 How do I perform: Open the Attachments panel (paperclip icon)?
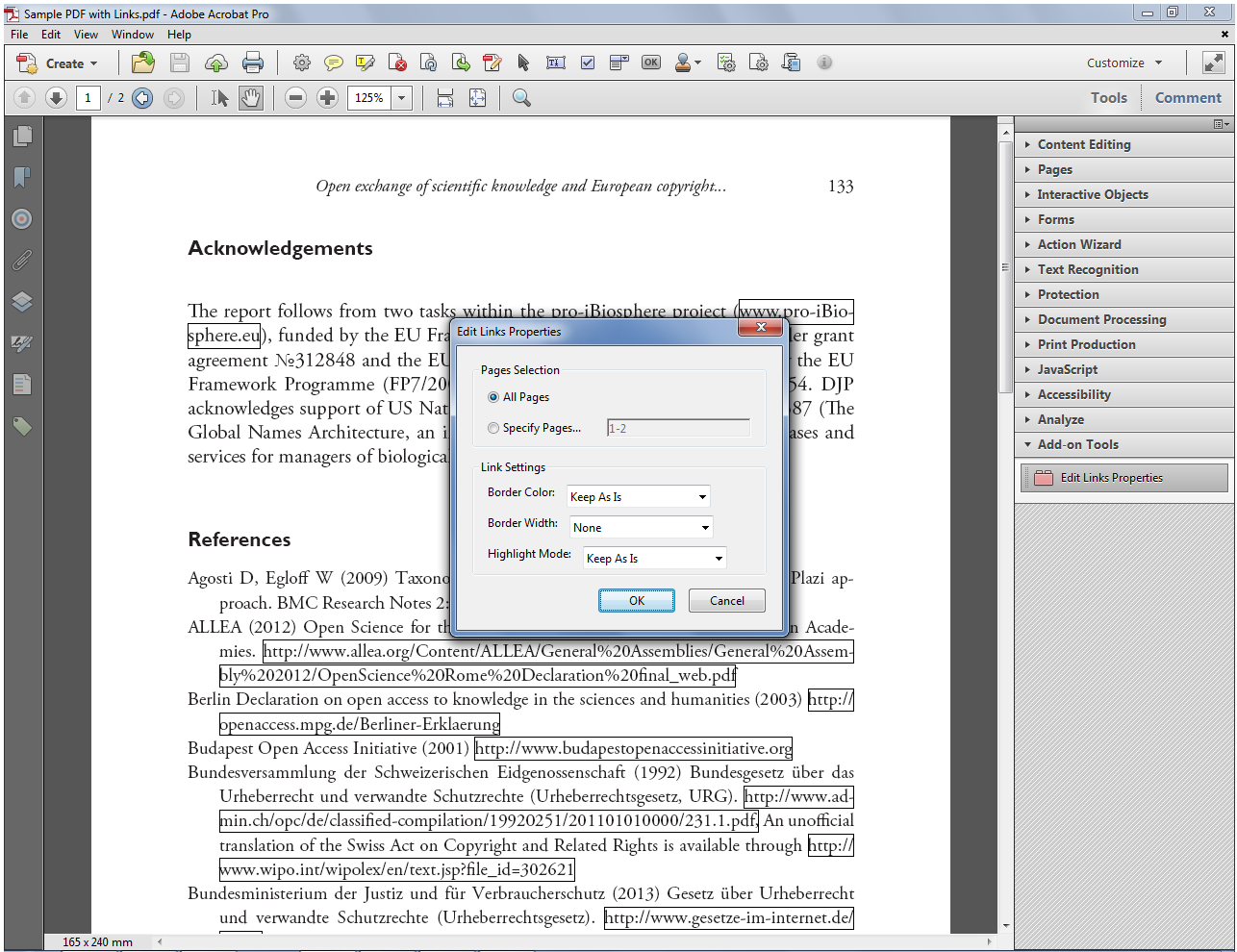pyautogui.click(x=22, y=260)
